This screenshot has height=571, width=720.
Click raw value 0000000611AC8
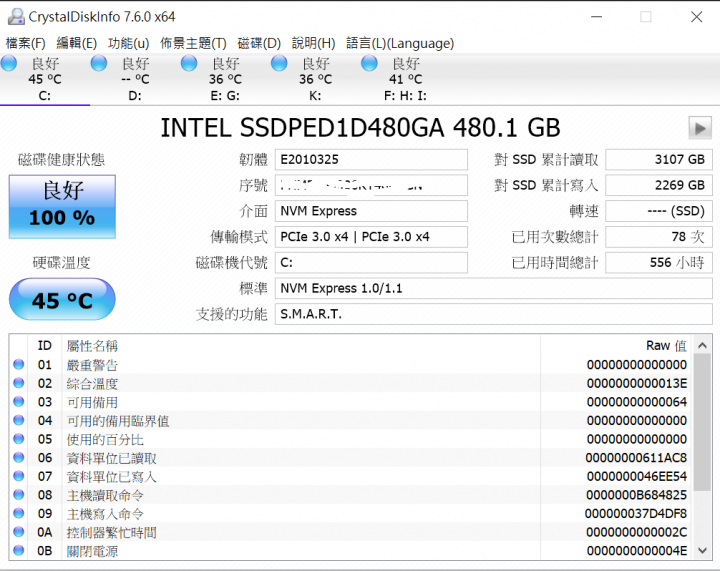coord(636,458)
